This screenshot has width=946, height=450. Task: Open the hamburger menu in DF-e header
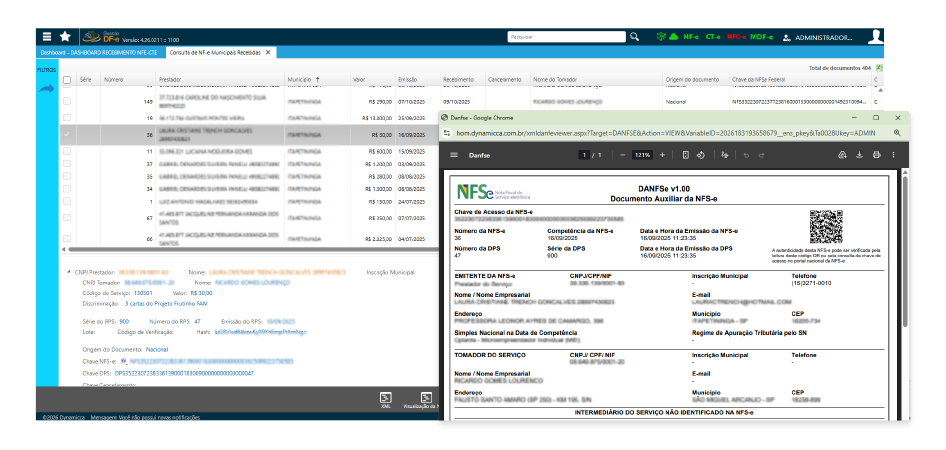pyautogui.click(x=46, y=36)
